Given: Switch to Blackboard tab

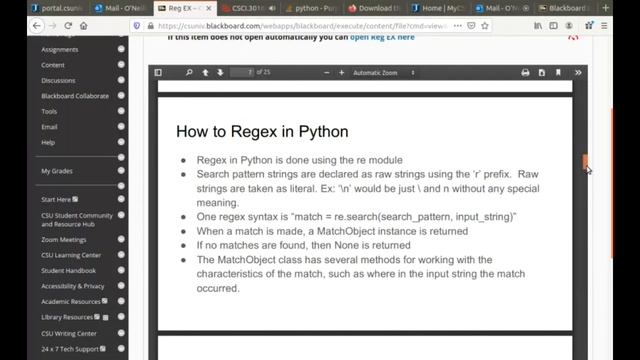Looking at the screenshot, I should click(565, 8).
